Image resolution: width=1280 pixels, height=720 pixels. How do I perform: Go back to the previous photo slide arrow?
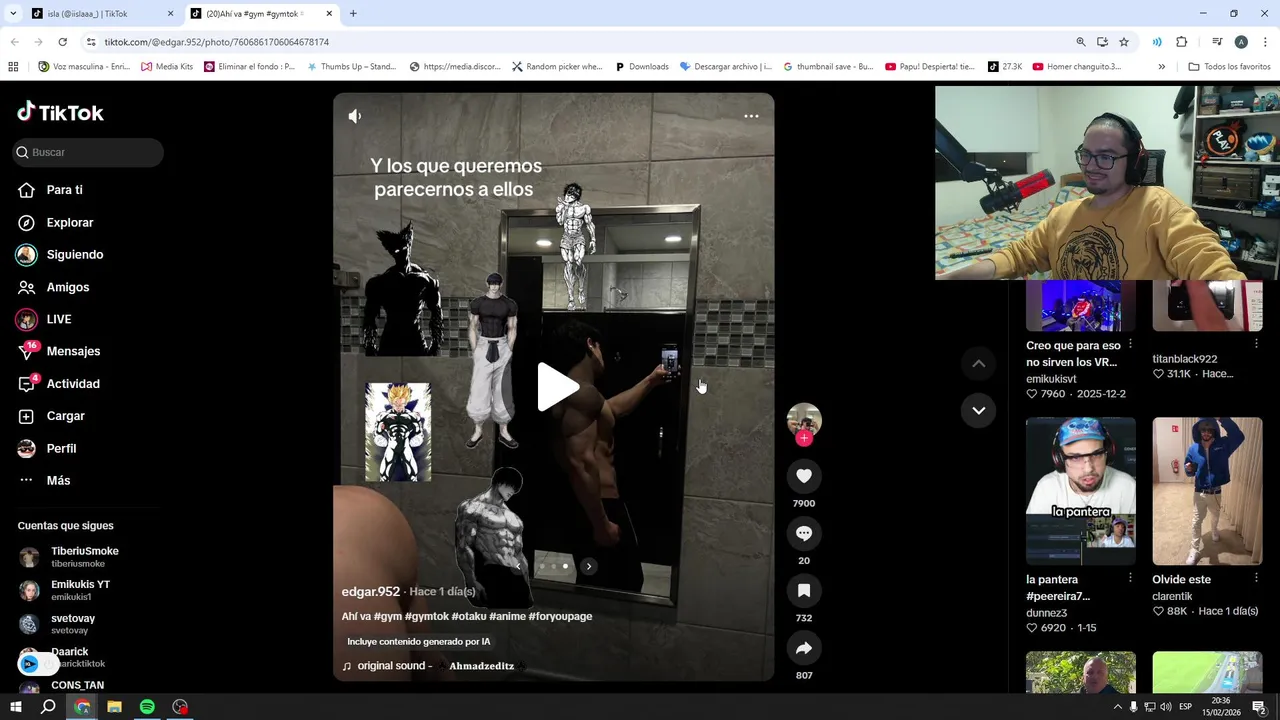tap(518, 566)
